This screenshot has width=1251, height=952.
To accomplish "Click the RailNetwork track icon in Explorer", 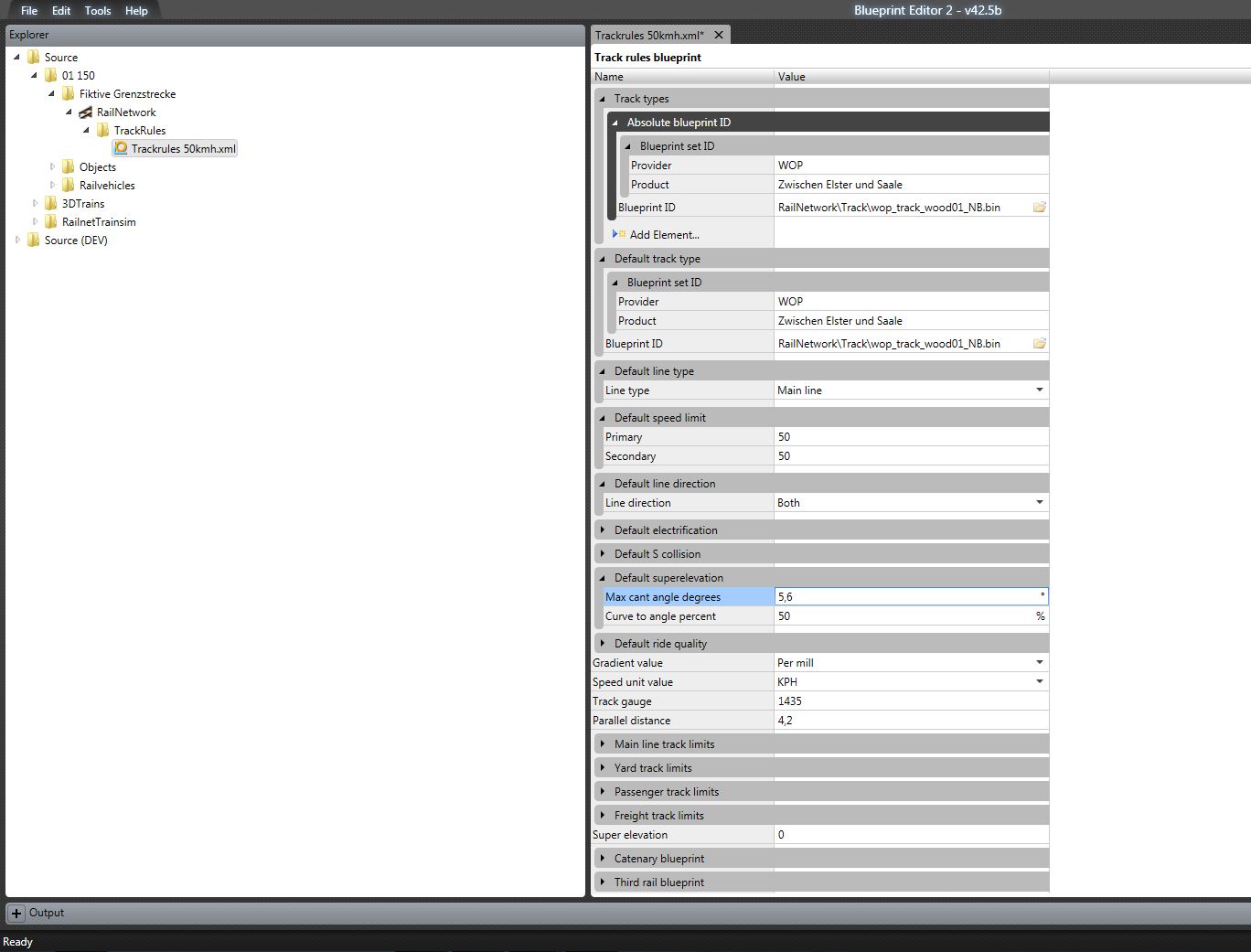I will pos(85,112).
